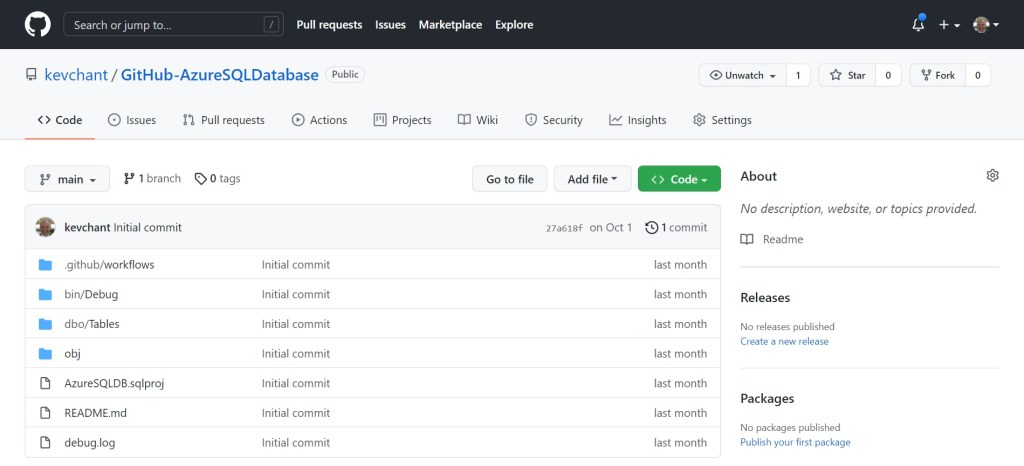Open Initial commit message on README.md row
The width and height of the screenshot is (1024, 466).
coord(296,413)
